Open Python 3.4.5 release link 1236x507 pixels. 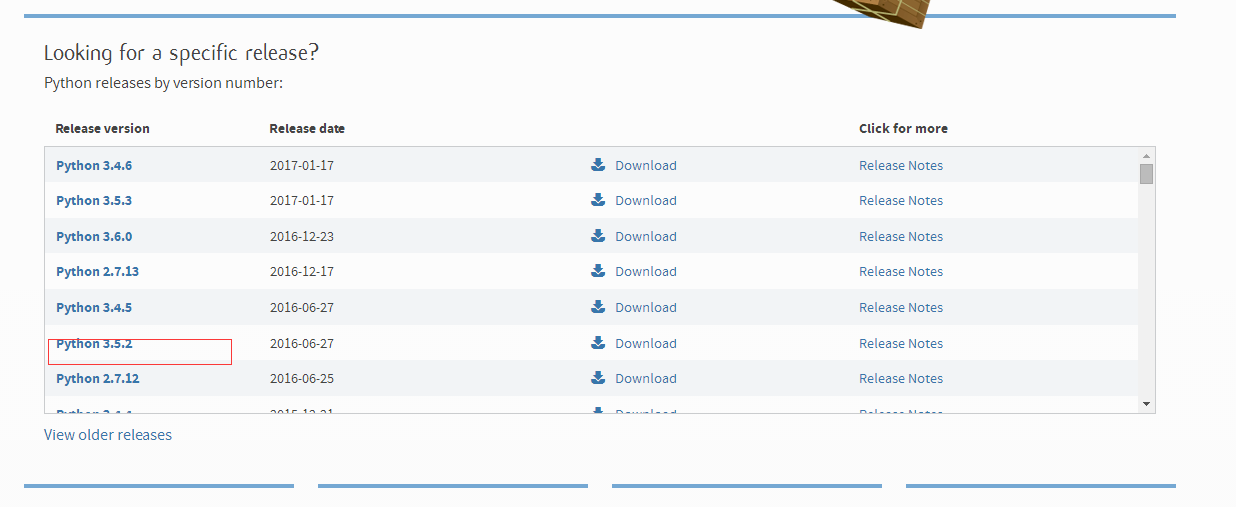[x=94, y=308]
